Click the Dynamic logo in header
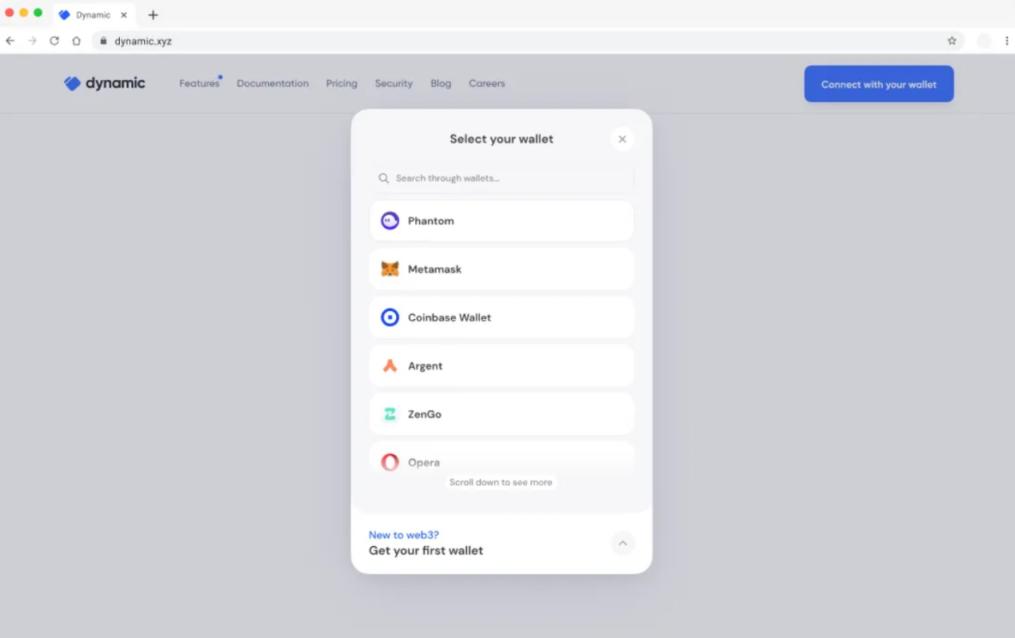 104,84
